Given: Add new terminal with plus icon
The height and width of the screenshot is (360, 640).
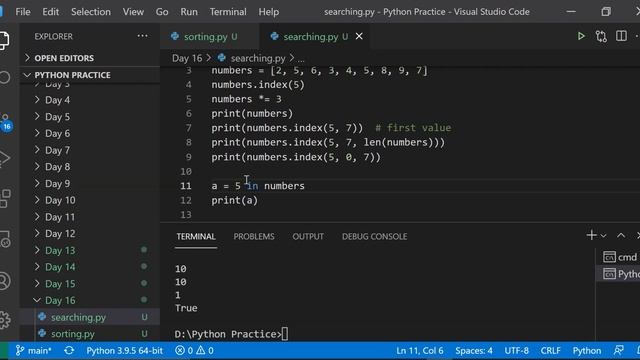Looking at the screenshot, I should pos(591,236).
